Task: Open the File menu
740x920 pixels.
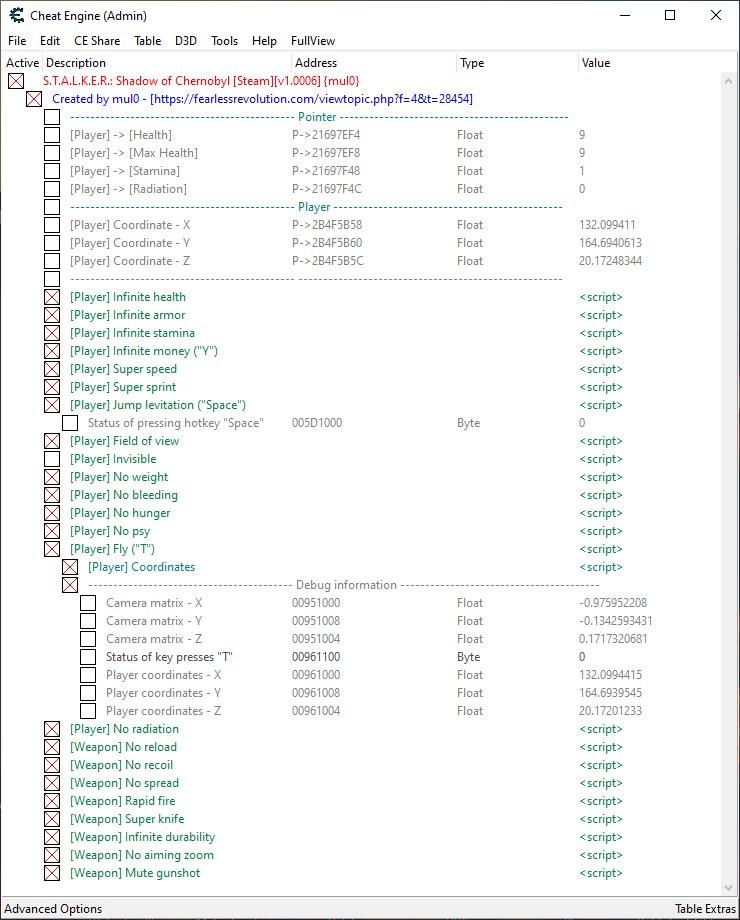Action: pos(17,41)
